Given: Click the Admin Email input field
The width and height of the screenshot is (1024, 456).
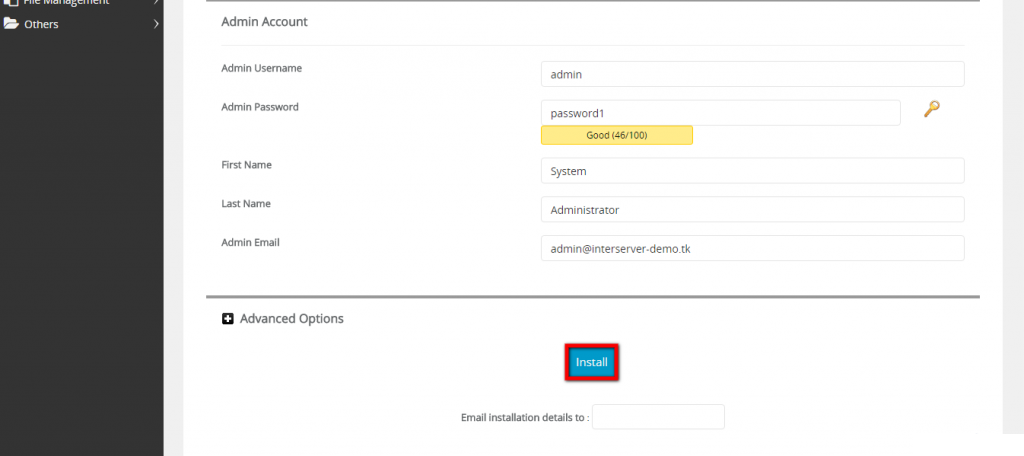Looking at the screenshot, I should (752, 248).
